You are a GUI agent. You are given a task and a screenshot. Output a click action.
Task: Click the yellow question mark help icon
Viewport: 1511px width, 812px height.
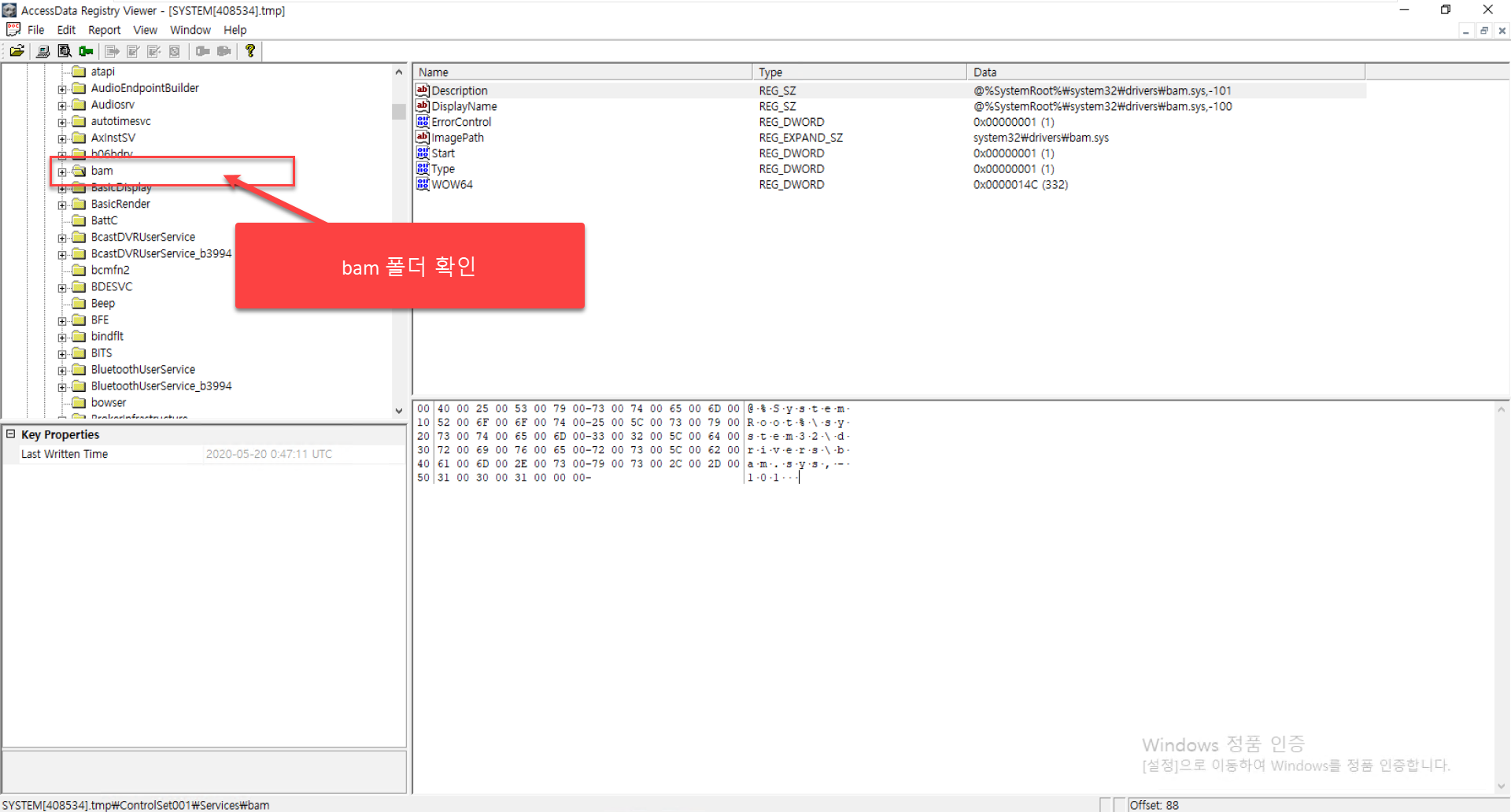click(250, 51)
